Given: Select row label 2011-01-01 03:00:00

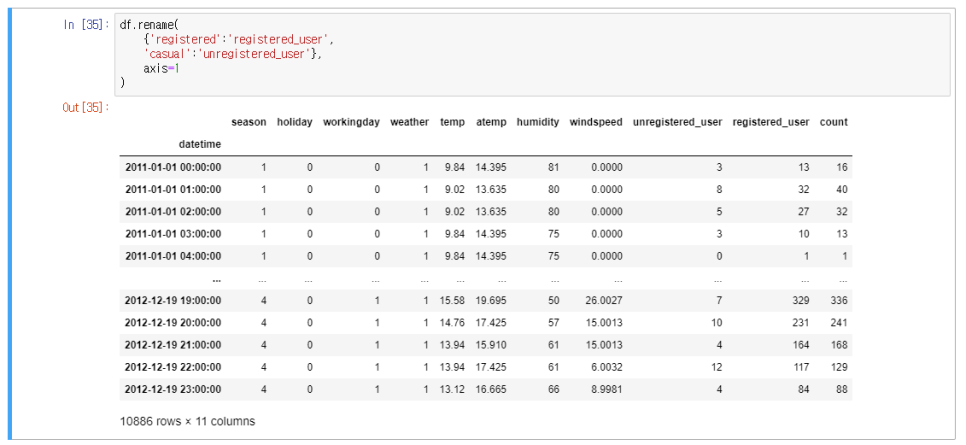Looking at the screenshot, I should coord(173,234).
